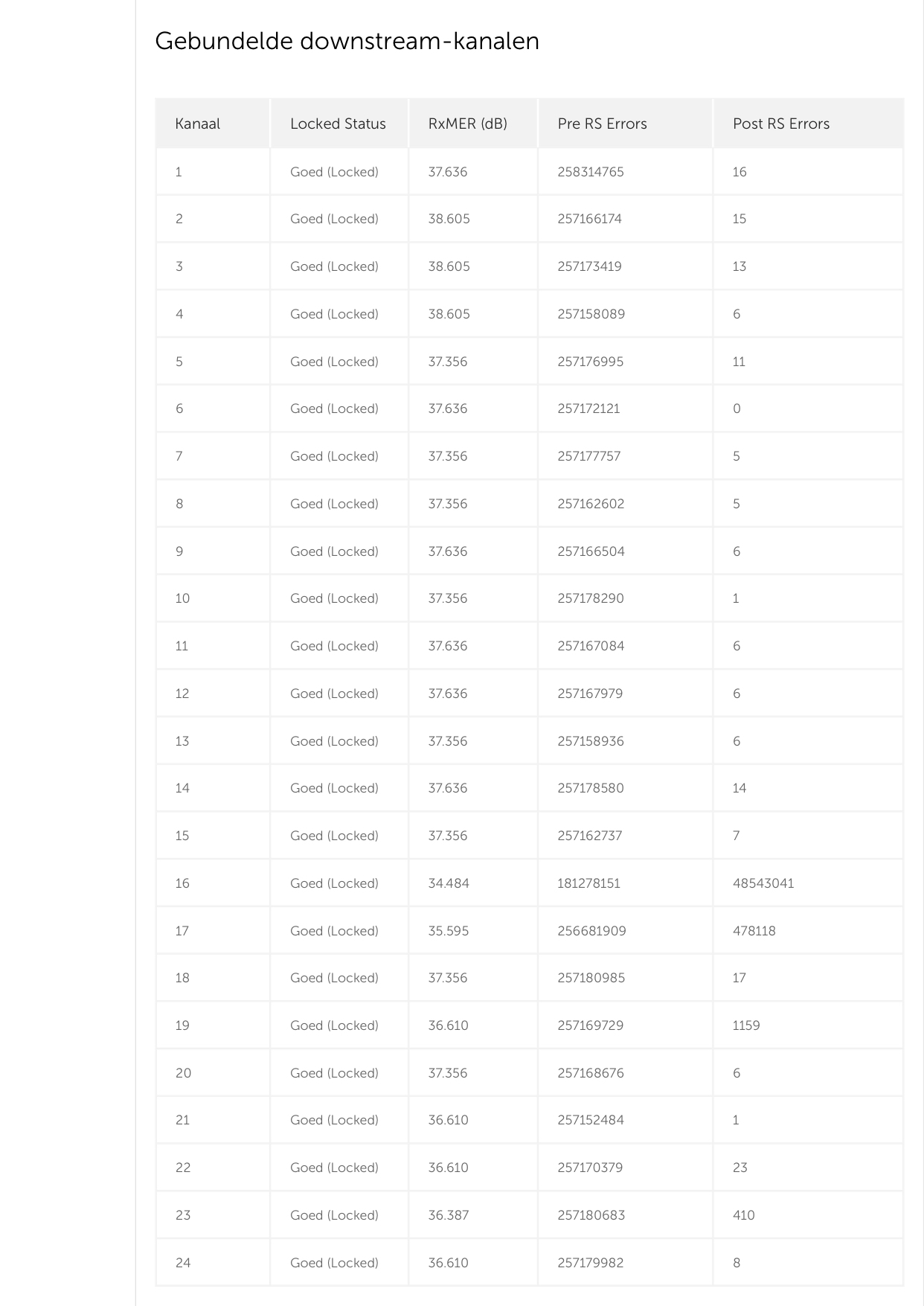Click channel number 16 in Kanaal column

pyautogui.click(x=182, y=883)
